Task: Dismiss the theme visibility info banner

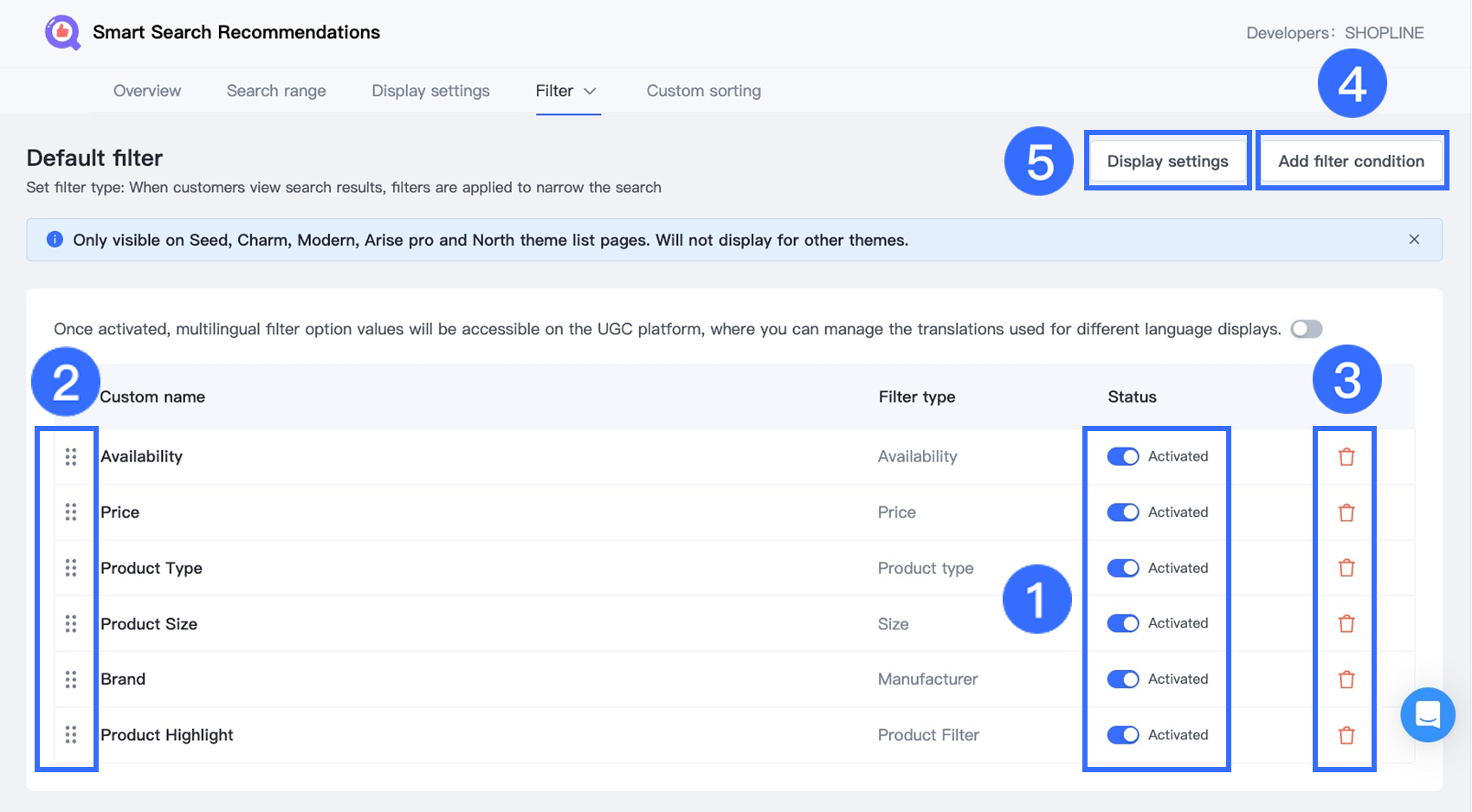Action: (x=1414, y=240)
